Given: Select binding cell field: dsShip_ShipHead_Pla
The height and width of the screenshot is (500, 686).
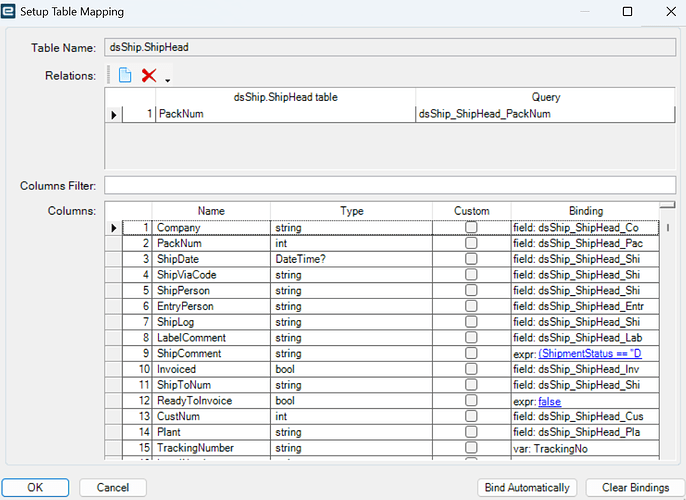Looking at the screenshot, I should pos(585,432).
